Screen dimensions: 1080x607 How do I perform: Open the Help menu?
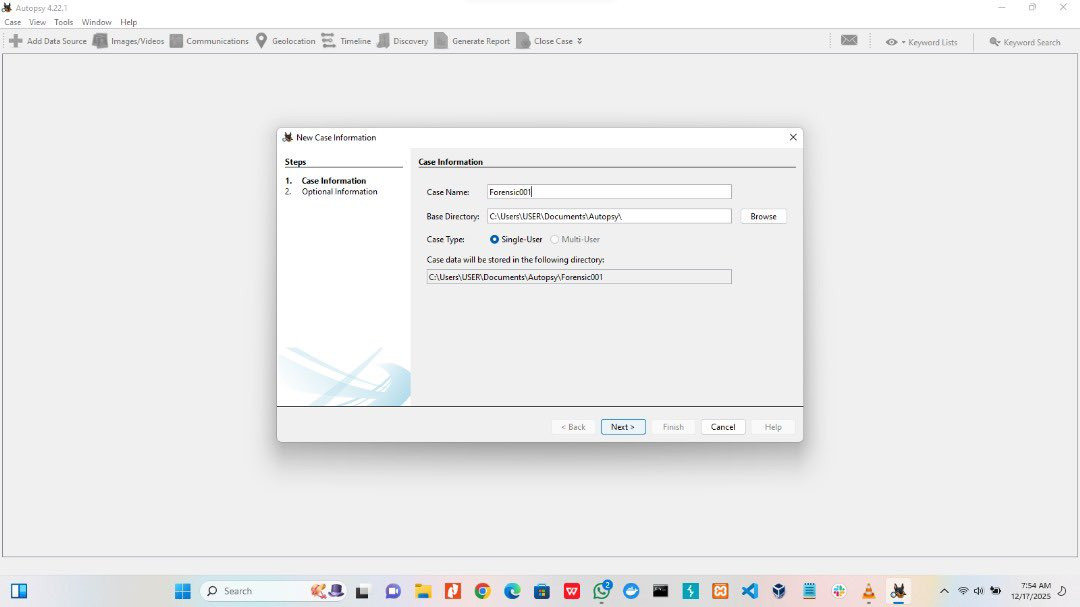pyautogui.click(x=129, y=22)
